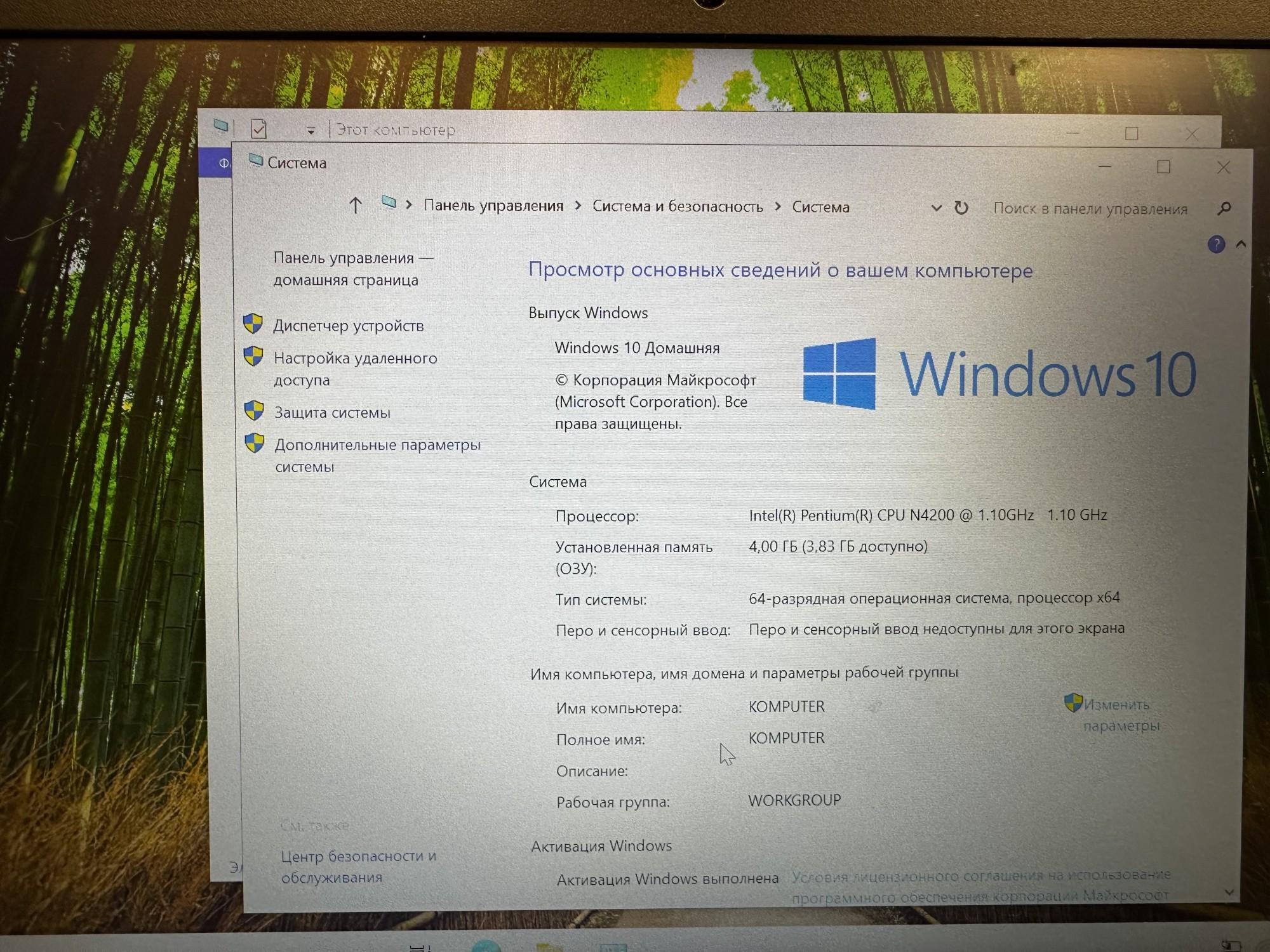1270x952 pixels.
Task: Open Дополнительные параметры системы
Action: click(x=378, y=456)
